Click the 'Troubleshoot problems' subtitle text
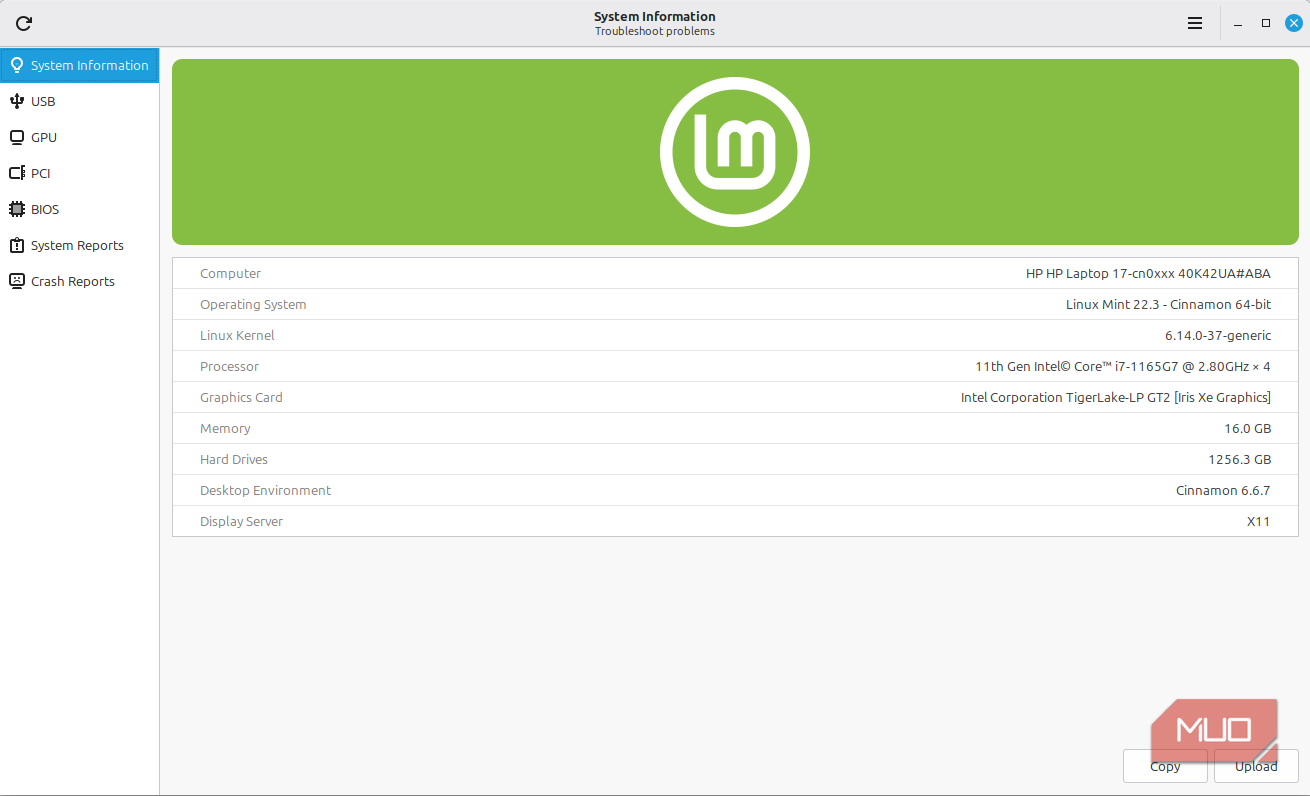The width and height of the screenshot is (1310, 796). tap(655, 31)
